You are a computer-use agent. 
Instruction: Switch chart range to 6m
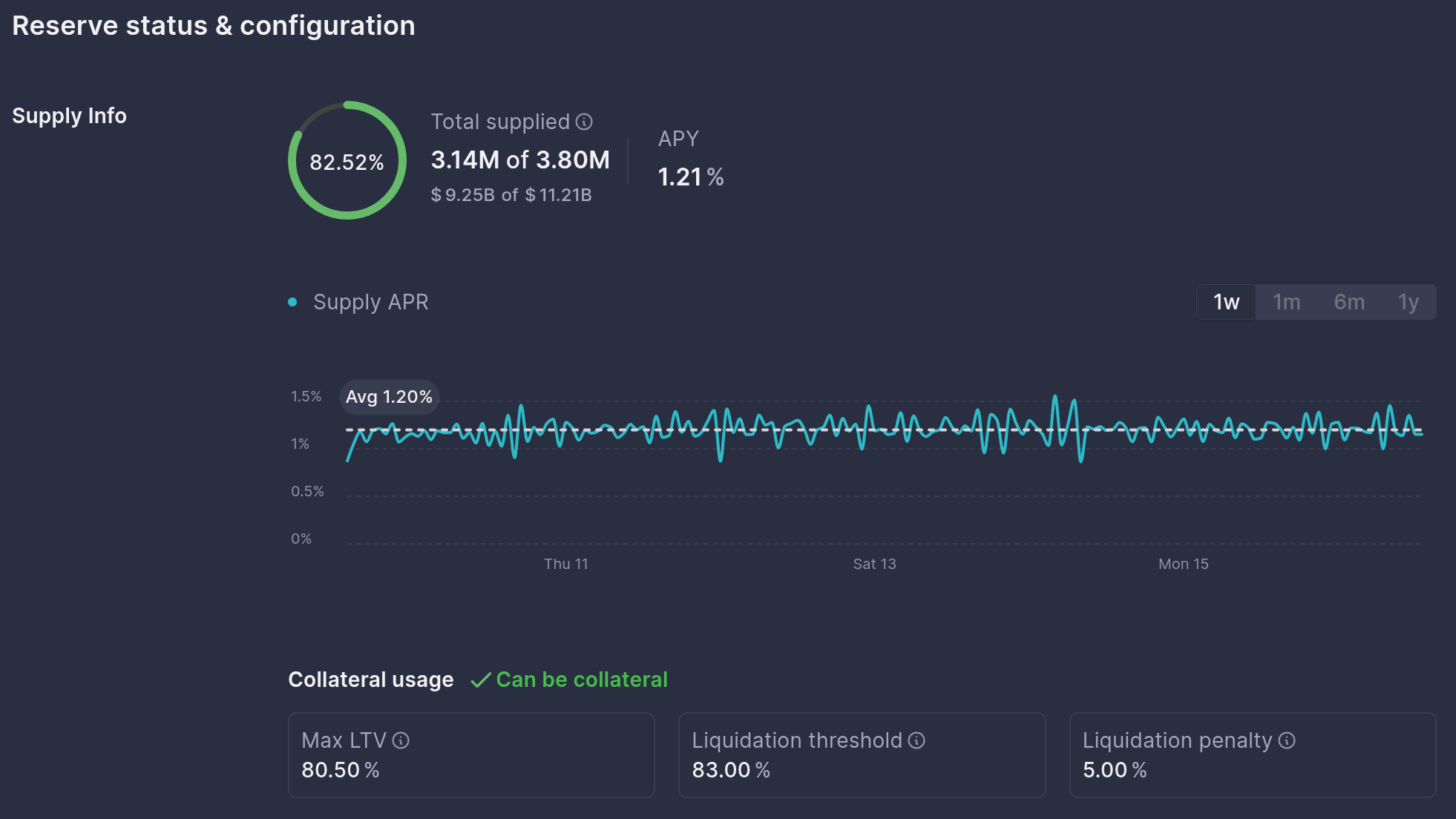(1348, 302)
